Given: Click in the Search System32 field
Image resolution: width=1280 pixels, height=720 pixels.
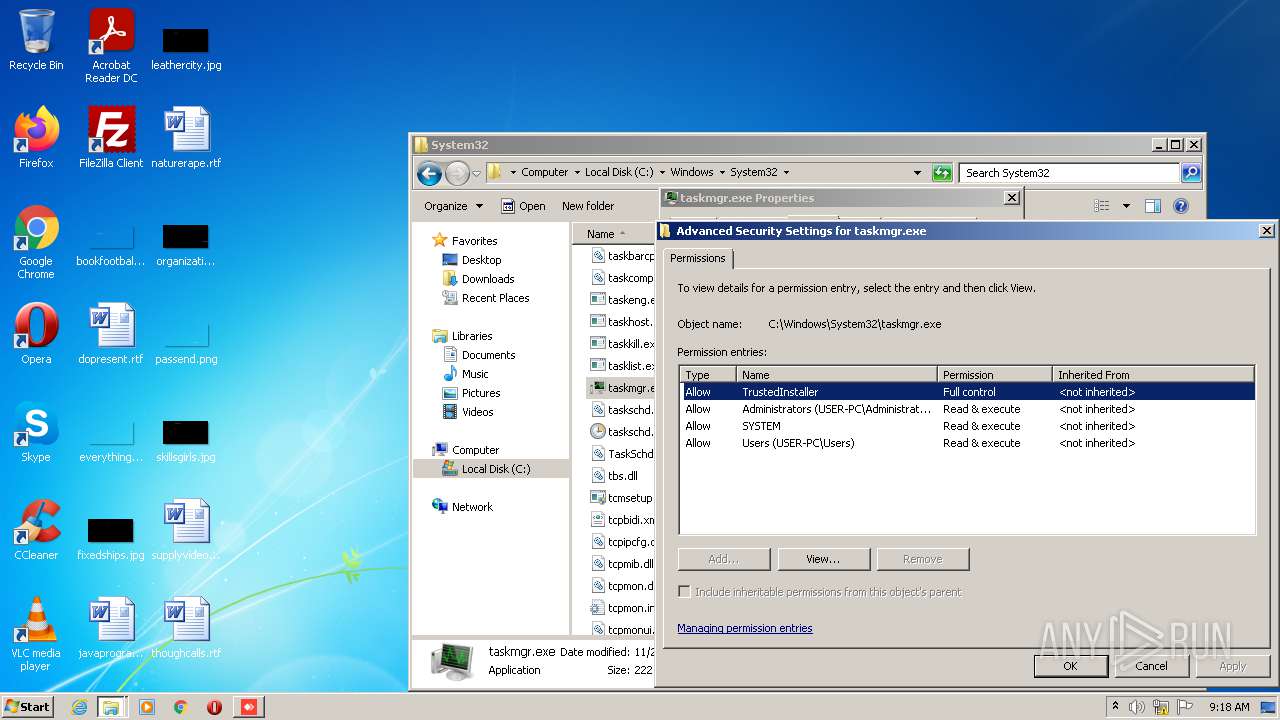Looking at the screenshot, I should pyautogui.click(x=1069, y=173).
